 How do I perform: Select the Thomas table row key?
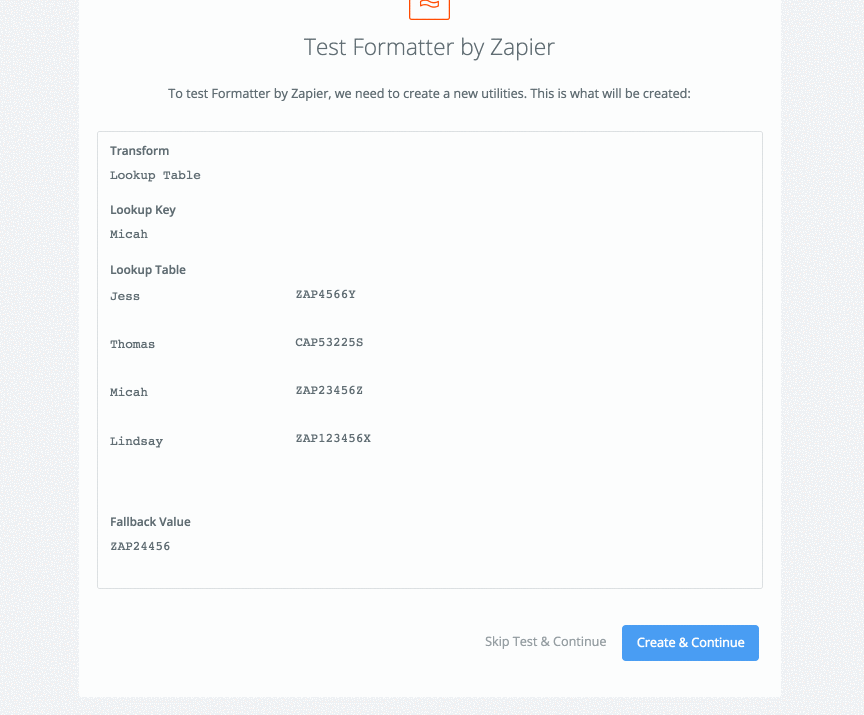point(132,344)
